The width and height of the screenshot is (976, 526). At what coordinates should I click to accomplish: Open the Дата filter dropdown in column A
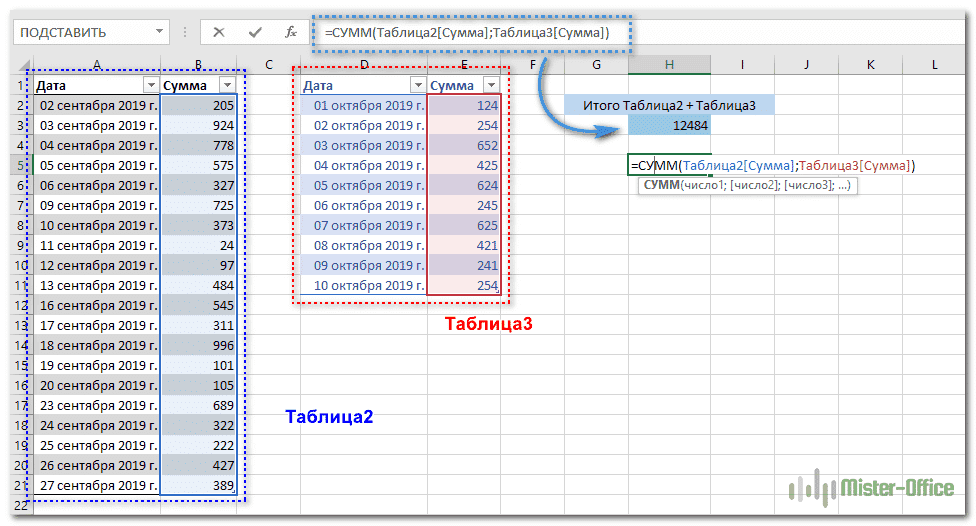click(150, 85)
